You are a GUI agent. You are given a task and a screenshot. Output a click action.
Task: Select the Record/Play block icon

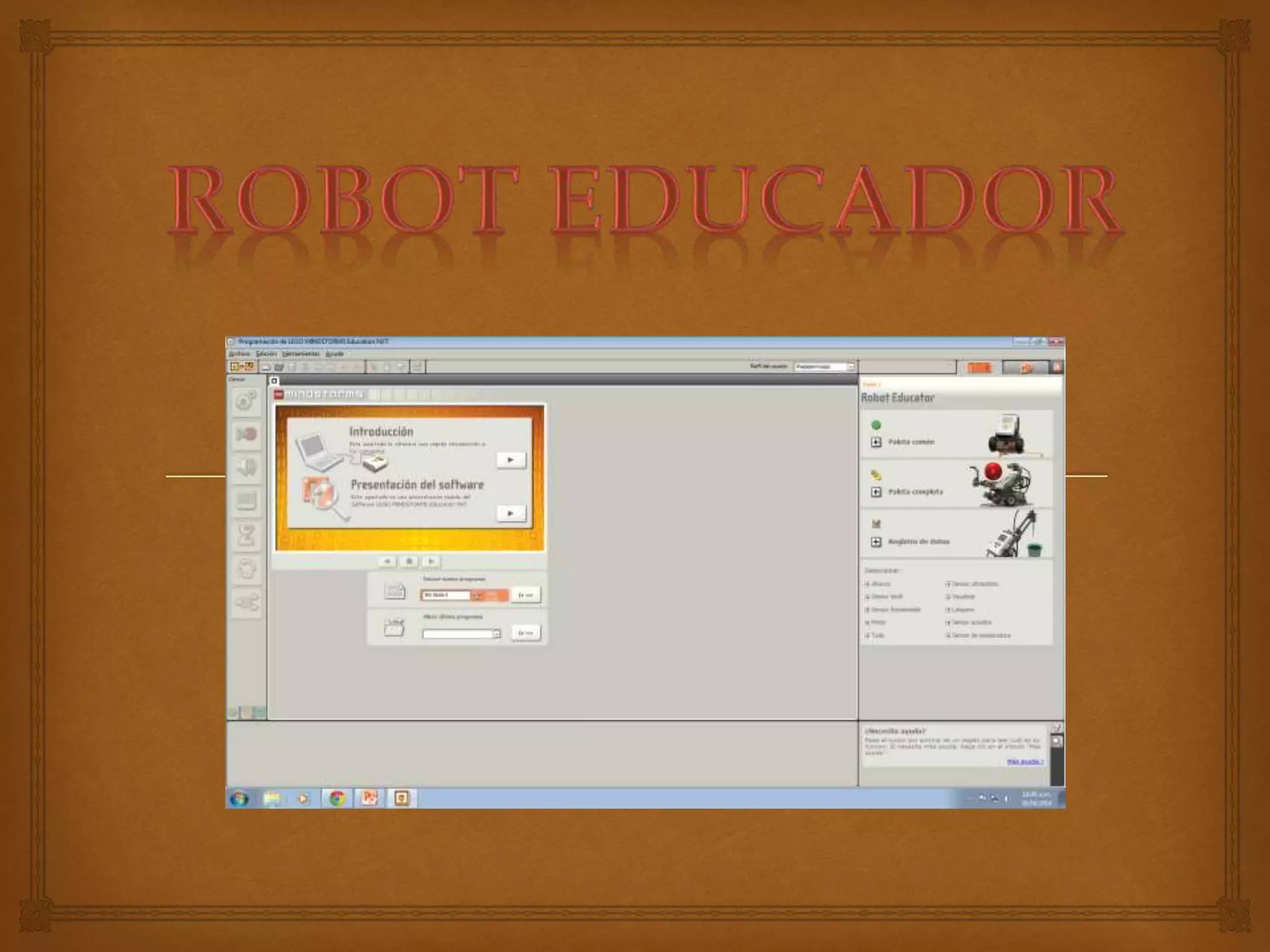tap(246, 434)
